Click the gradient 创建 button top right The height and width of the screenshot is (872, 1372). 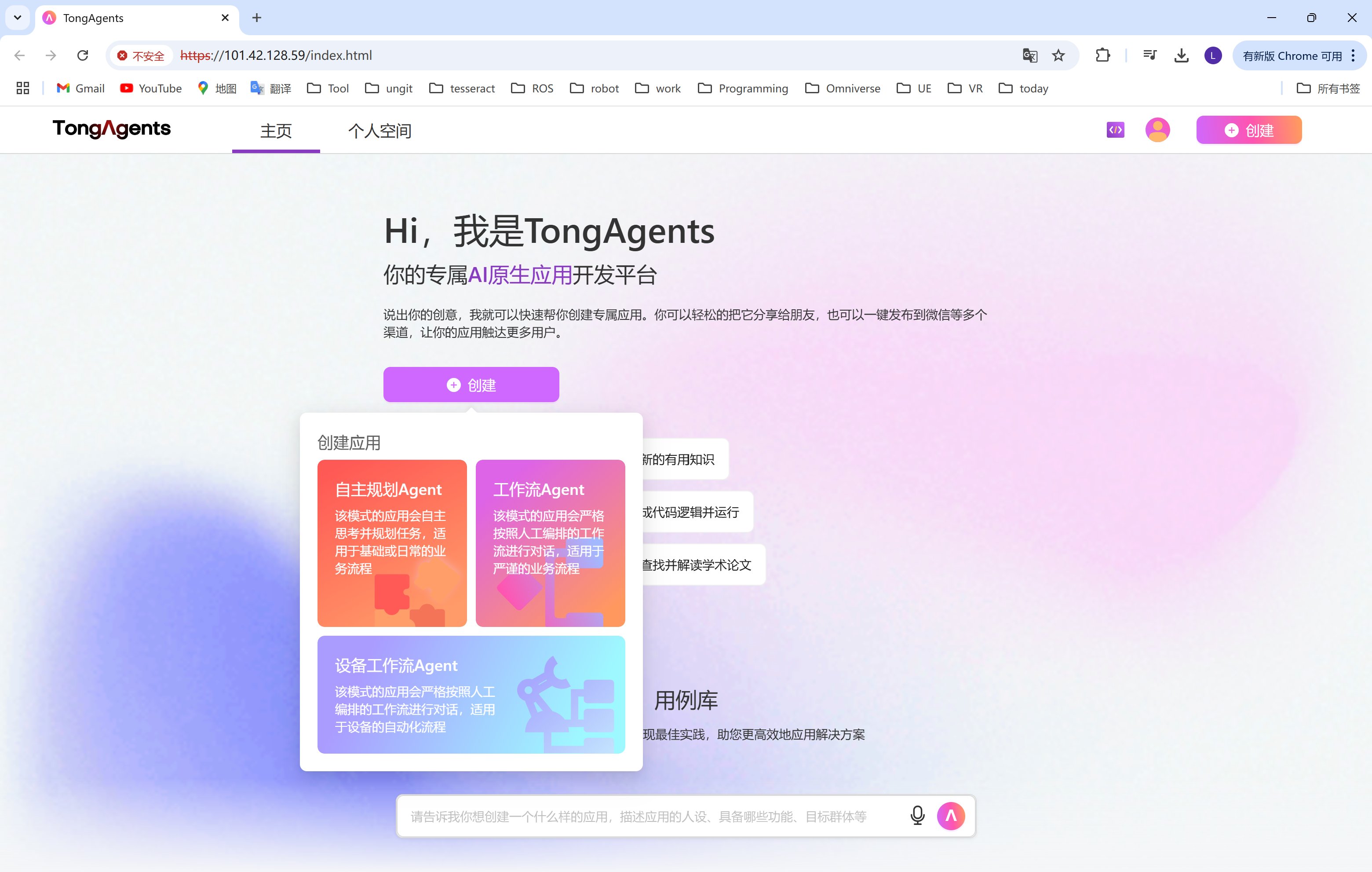coord(1248,130)
